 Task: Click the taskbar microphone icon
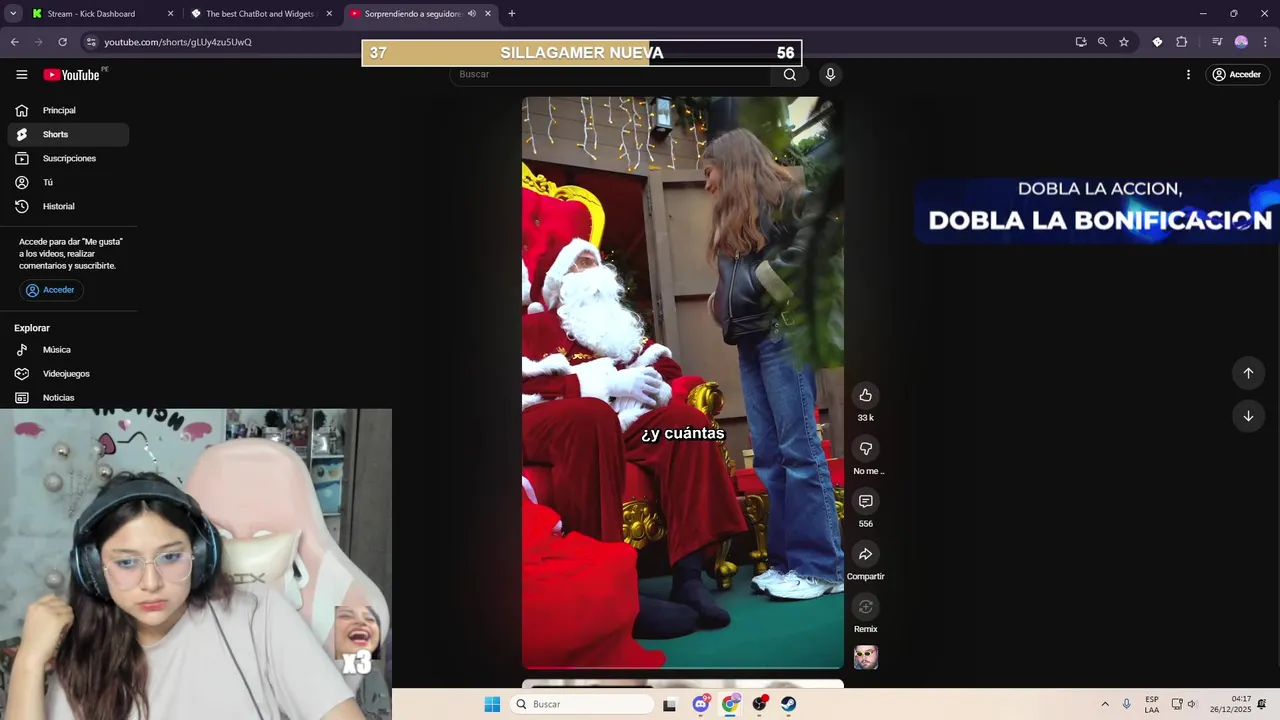pos(1127,704)
